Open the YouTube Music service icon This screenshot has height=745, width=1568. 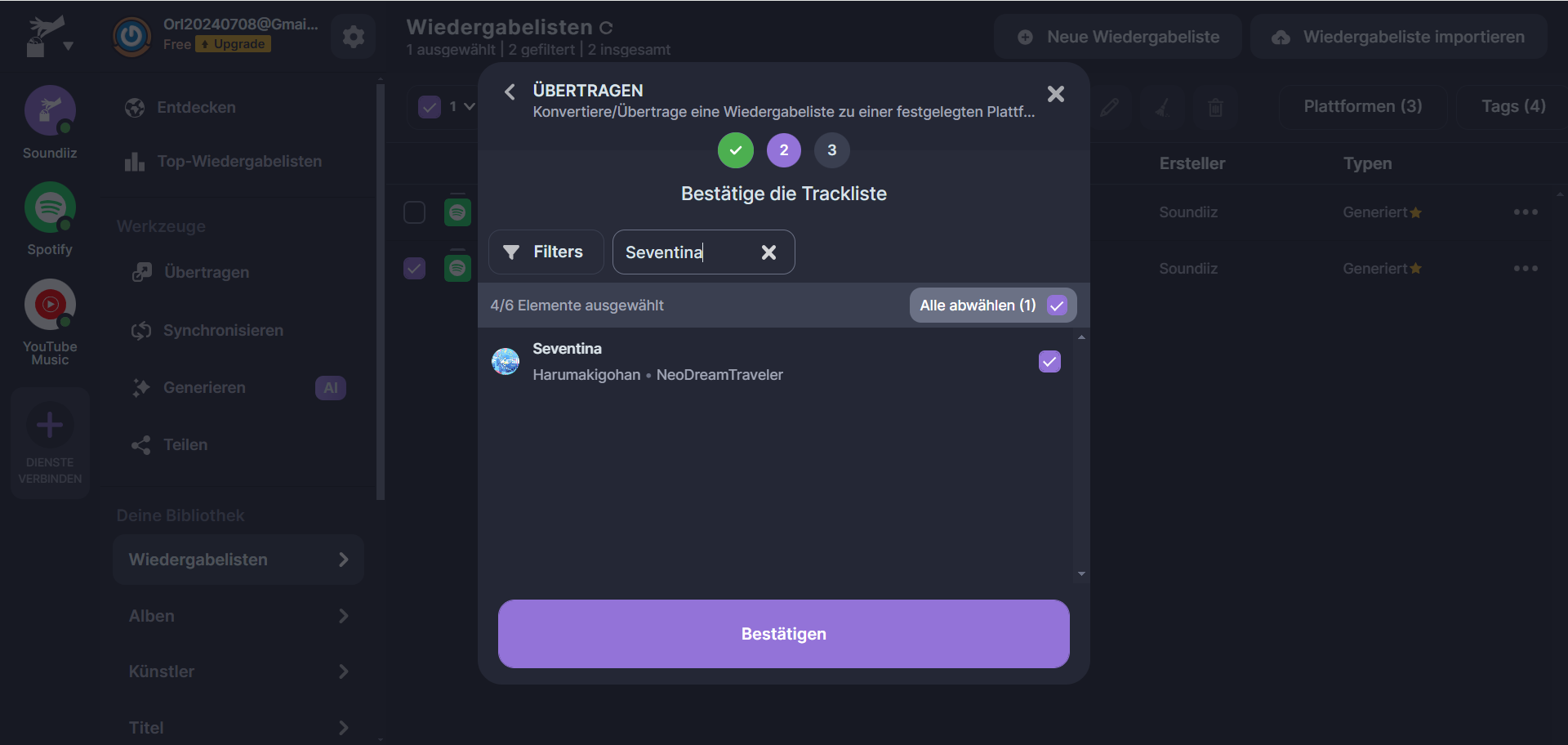tap(50, 305)
